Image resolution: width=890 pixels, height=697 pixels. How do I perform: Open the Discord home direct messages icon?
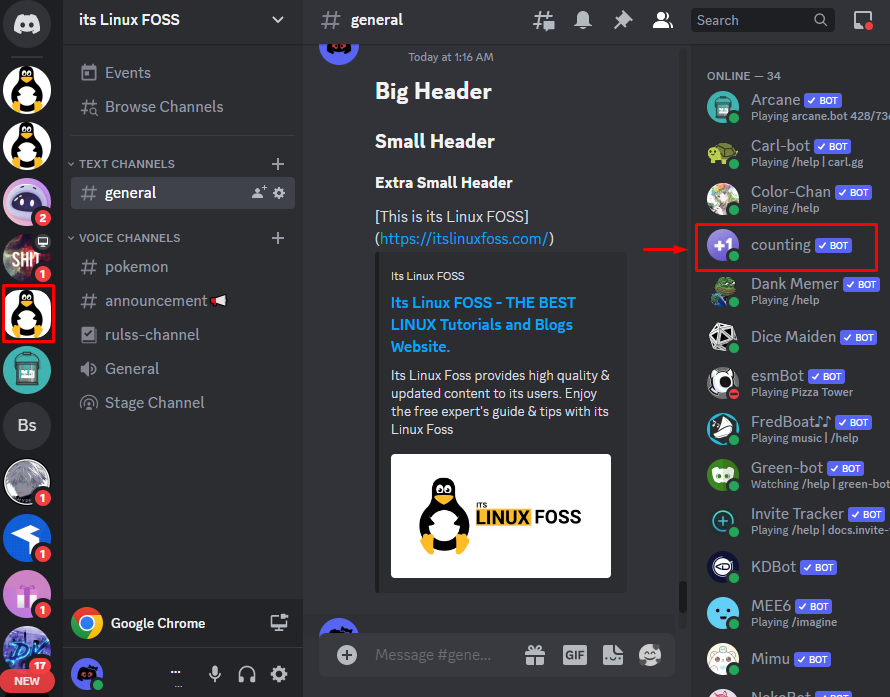point(27,24)
